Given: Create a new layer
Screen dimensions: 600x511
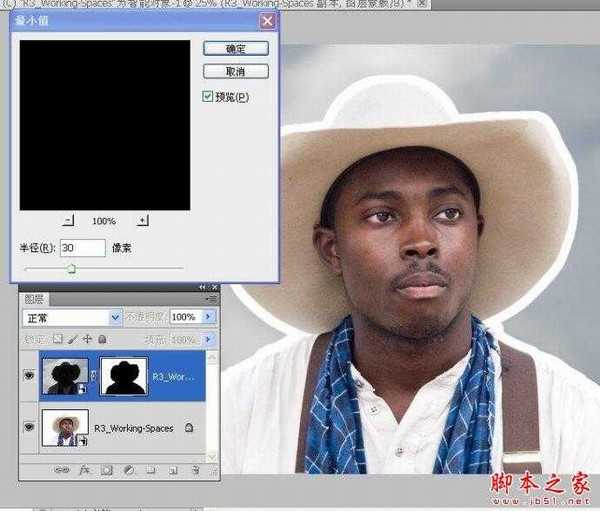Looking at the screenshot, I should tap(172, 468).
